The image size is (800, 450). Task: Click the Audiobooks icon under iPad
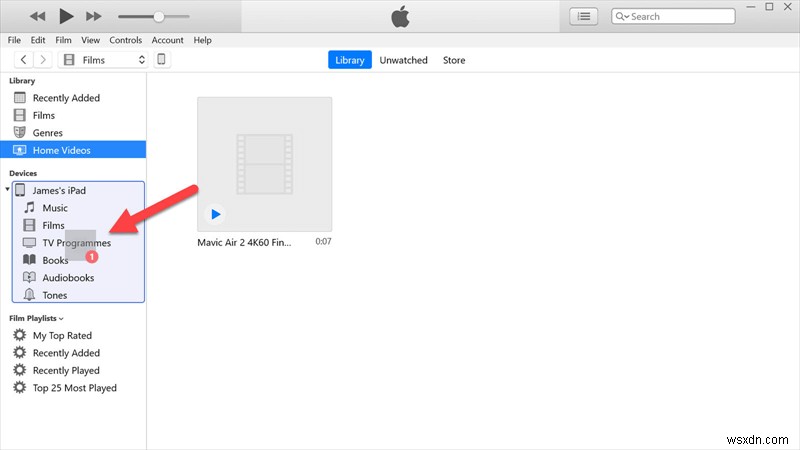pyautogui.click(x=30, y=277)
